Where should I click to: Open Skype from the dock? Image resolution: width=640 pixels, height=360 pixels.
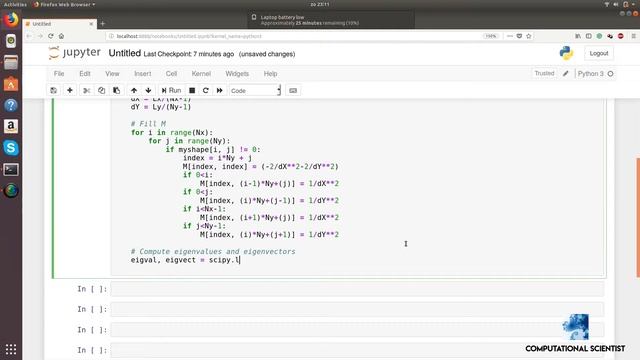[11, 148]
